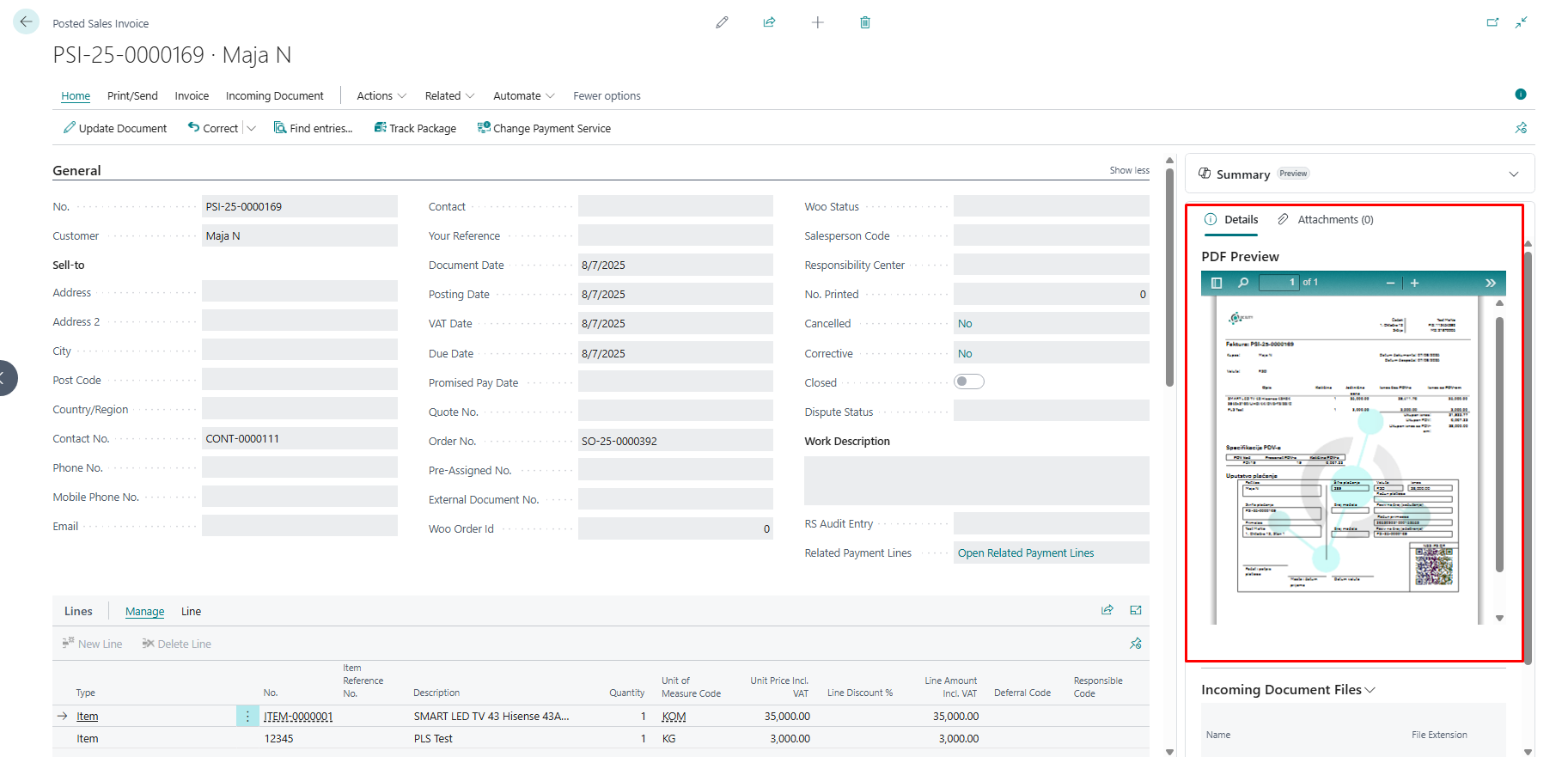Collapse the Summary panel chevron
Viewport: 1568px width, 757px height.
1514,174
